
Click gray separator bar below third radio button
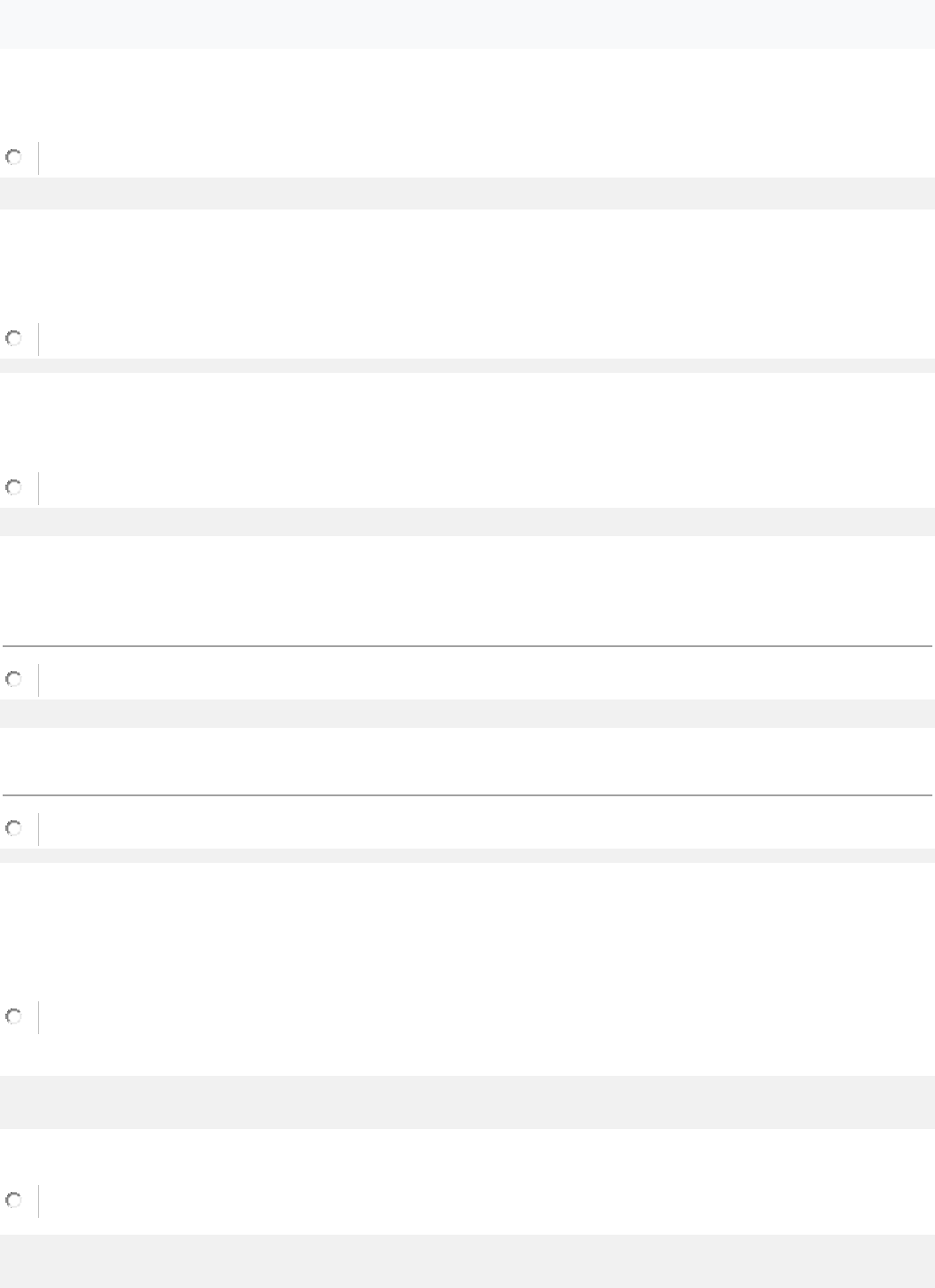coord(467,521)
